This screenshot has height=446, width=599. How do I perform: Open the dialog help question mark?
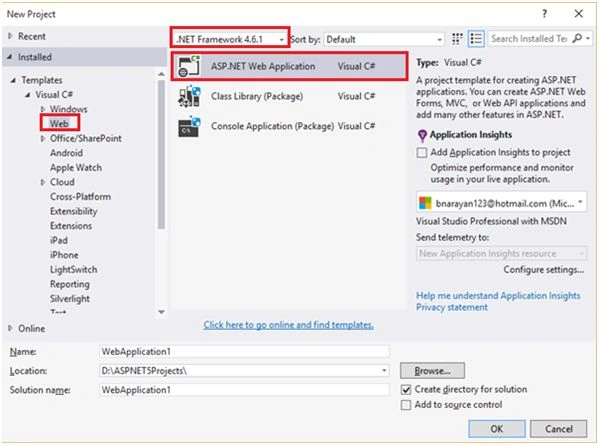point(544,14)
